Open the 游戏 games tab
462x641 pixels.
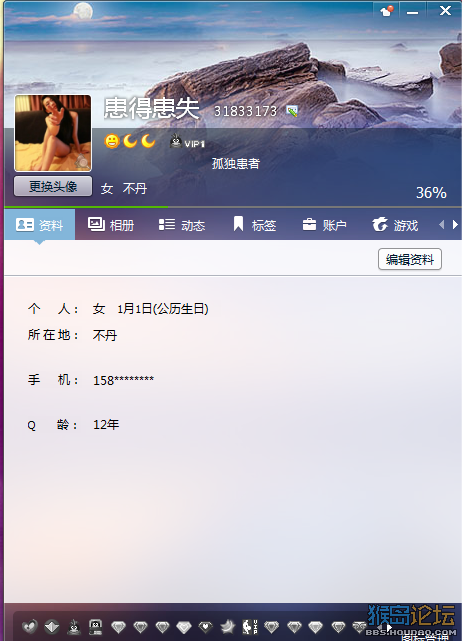click(395, 225)
